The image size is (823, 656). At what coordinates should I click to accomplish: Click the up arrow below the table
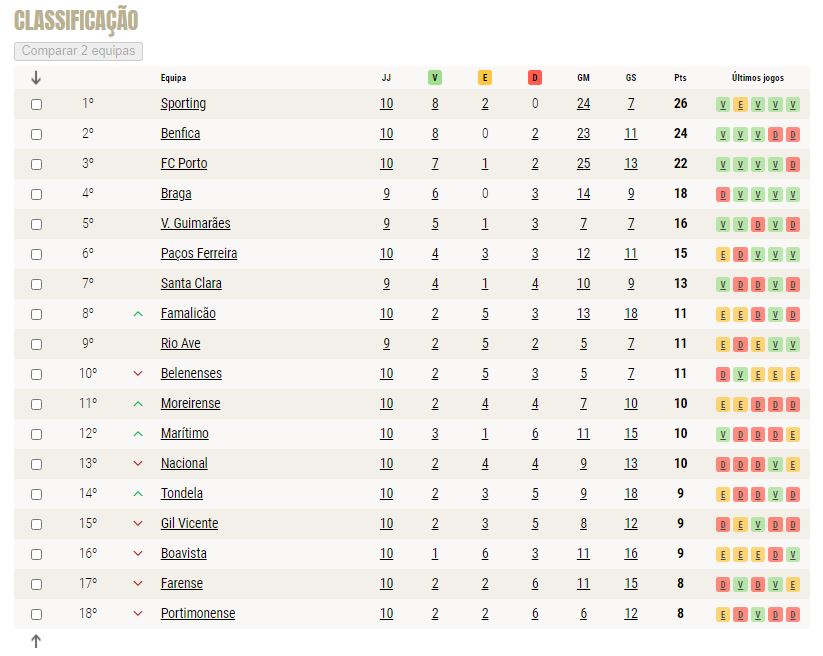pos(36,641)
